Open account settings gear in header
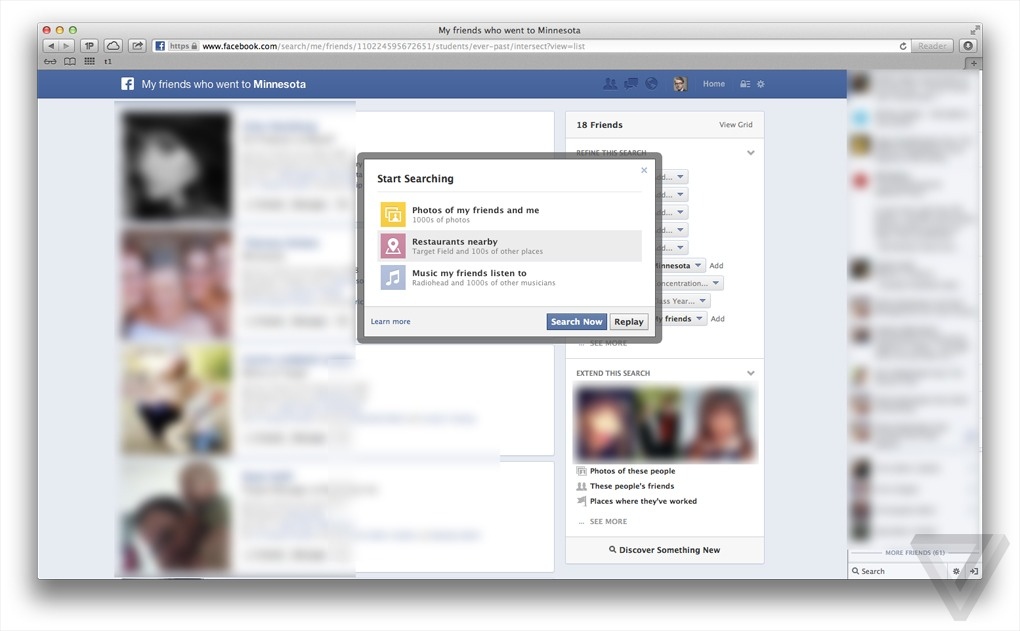The height and width of the screenshot is (631, 1020). tap(760, 84)
